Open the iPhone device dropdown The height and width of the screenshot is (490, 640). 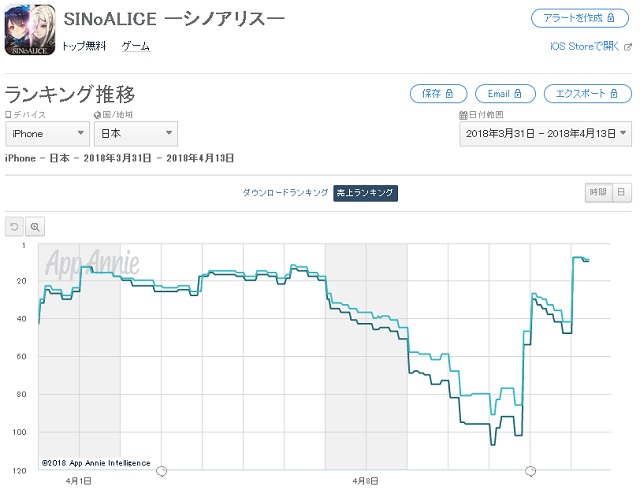pos(47,134)
